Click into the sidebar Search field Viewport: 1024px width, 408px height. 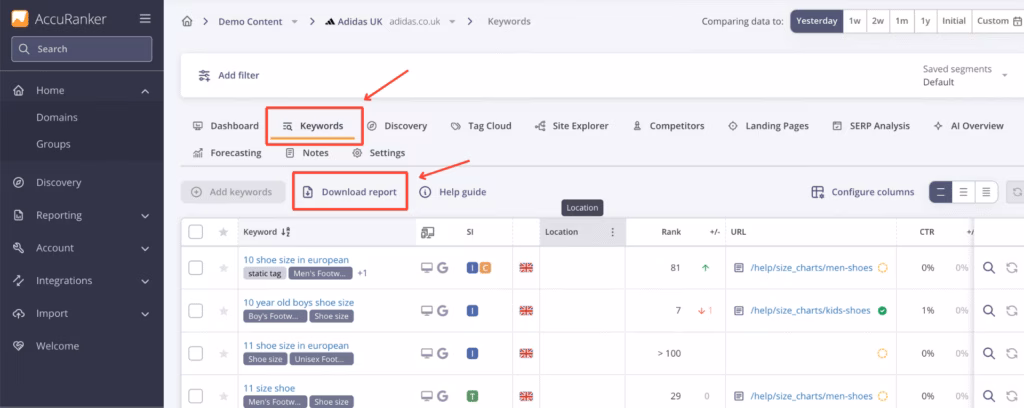coord(81,48)
